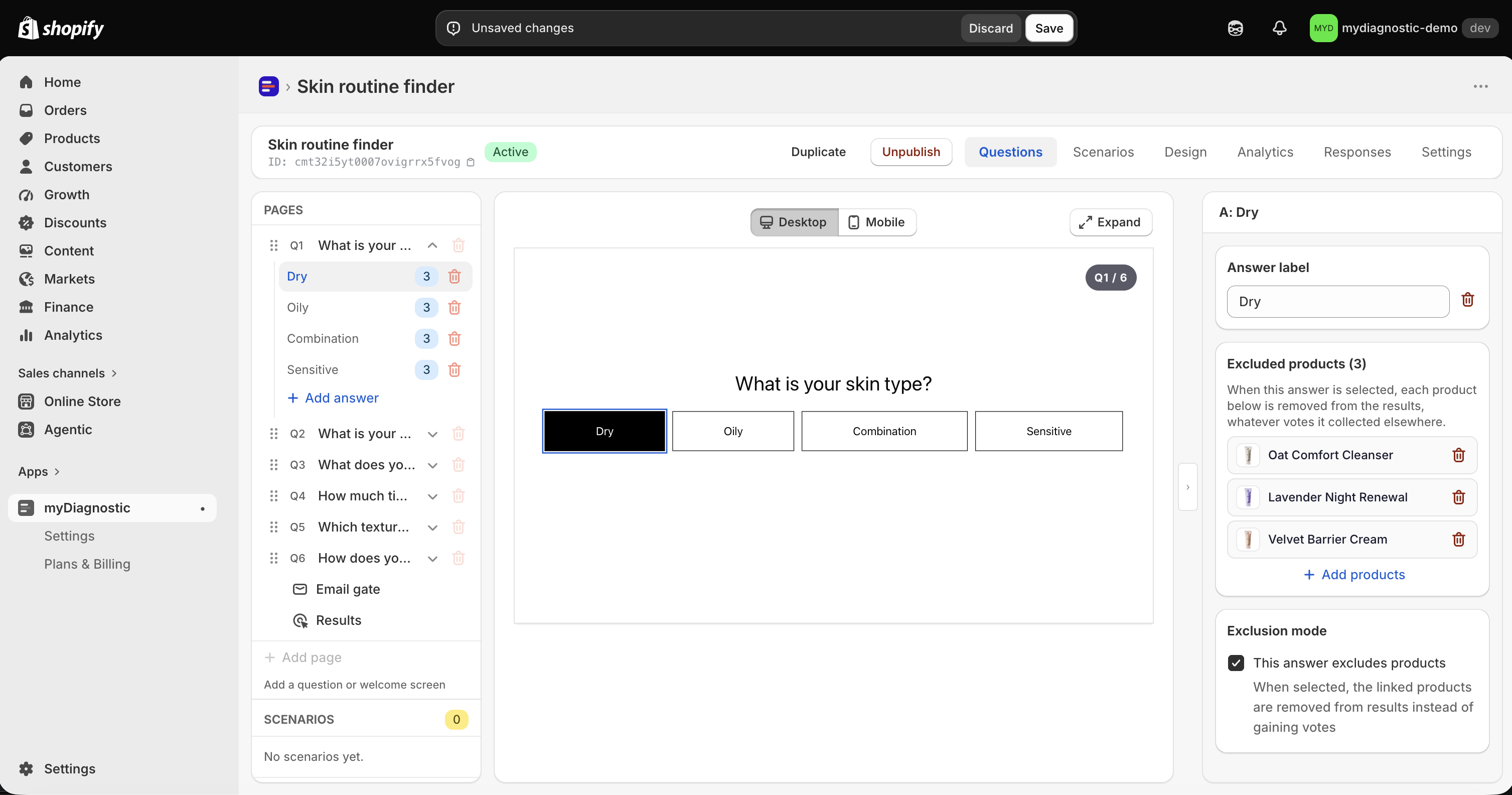Expand the Q3 question

coord(432,465)
